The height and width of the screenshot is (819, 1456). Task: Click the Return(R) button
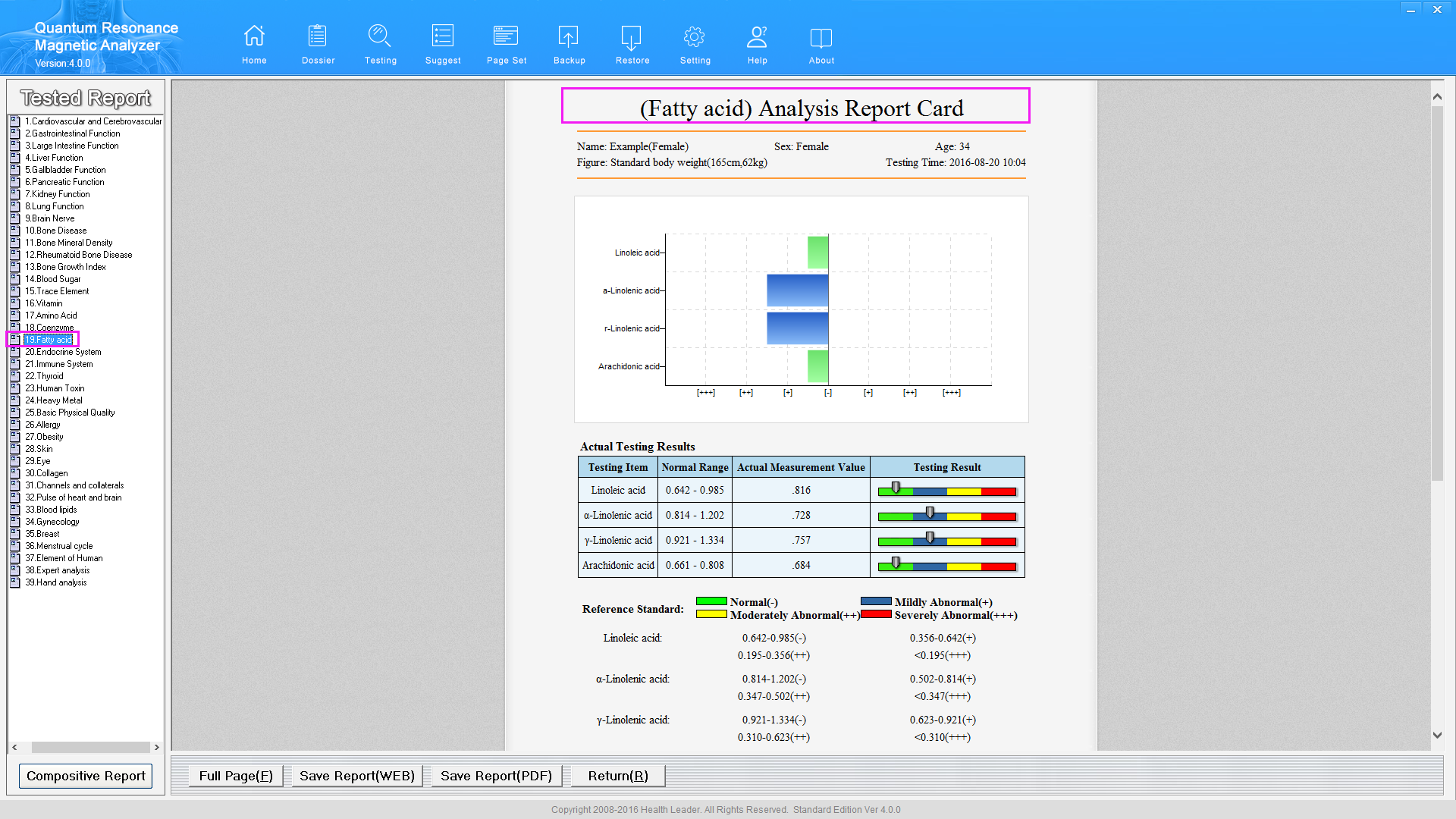coord(618,776)
